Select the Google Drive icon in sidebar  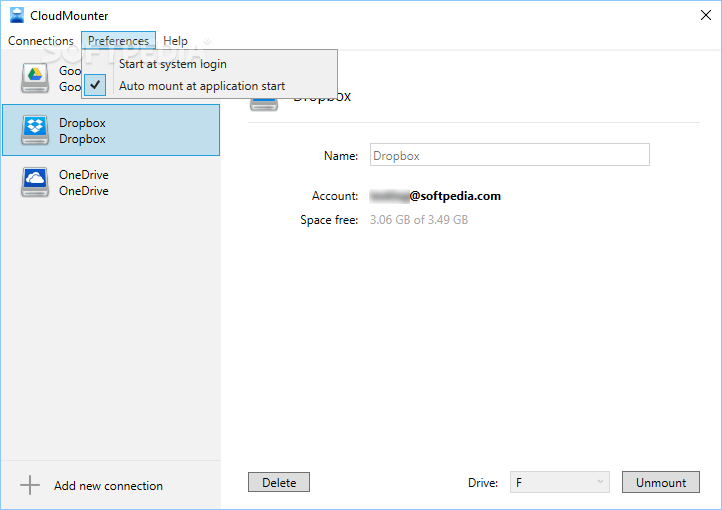tap(36, 78)
